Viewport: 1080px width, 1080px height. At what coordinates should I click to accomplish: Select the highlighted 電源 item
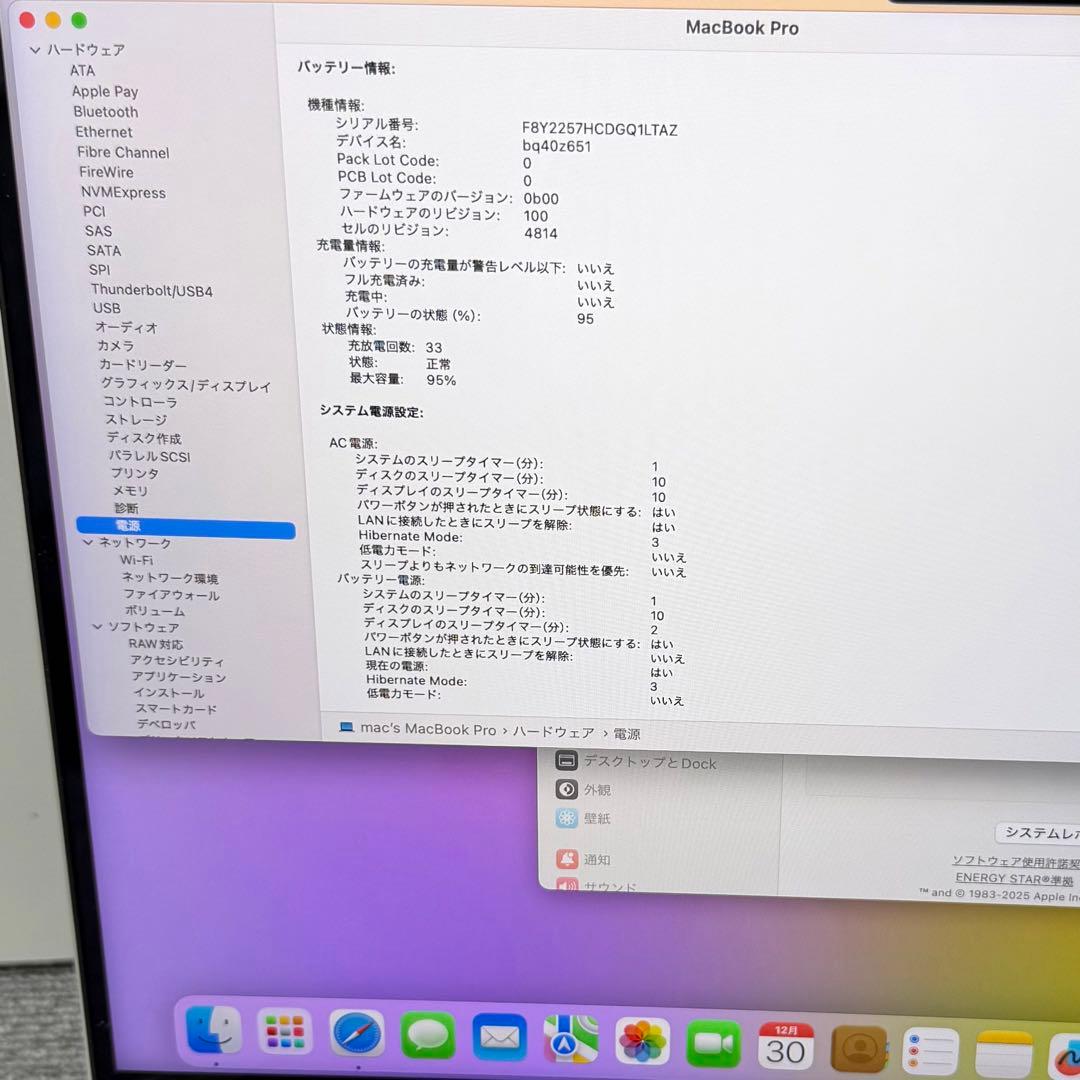click(x=186, y=528)
